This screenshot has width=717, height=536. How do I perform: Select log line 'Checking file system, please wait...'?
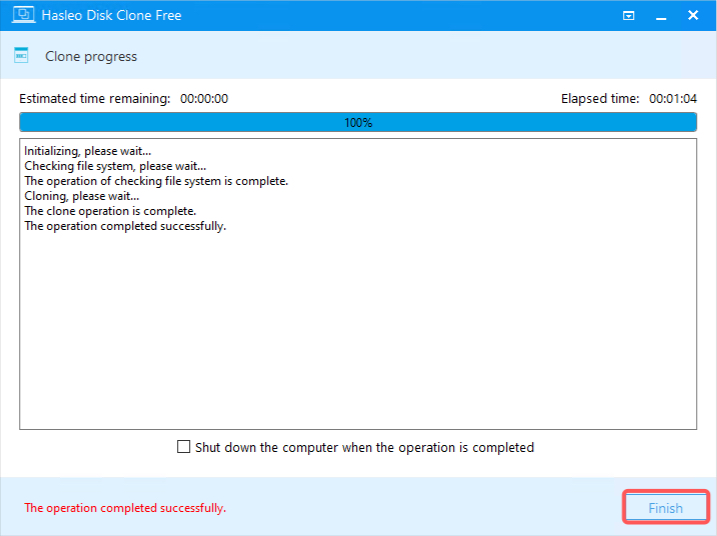point(115,166)
